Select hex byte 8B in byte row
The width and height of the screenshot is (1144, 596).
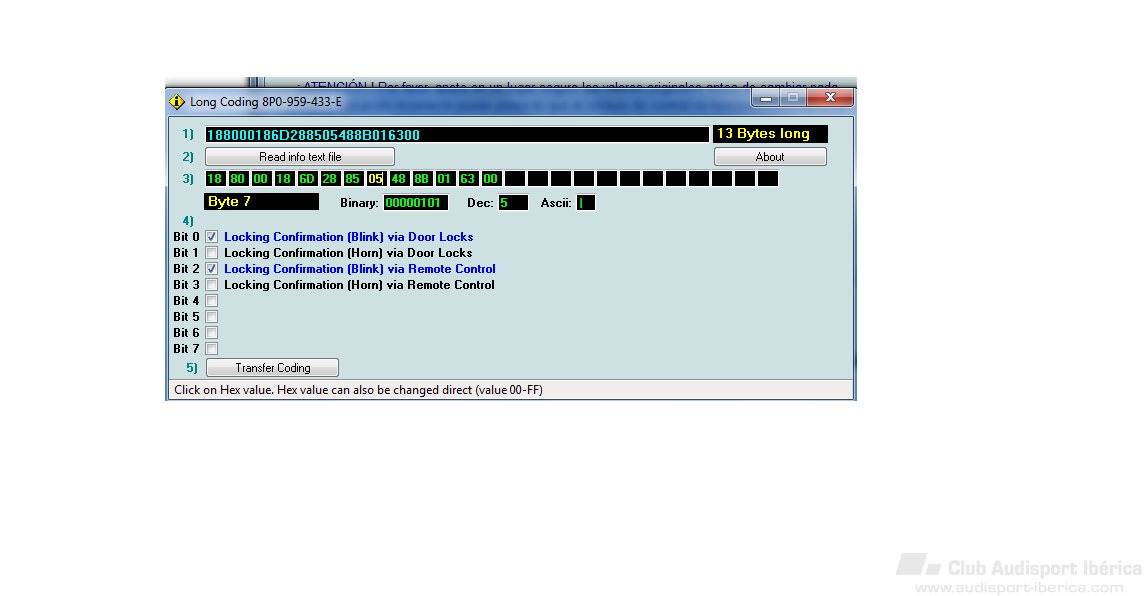point(422,179)
